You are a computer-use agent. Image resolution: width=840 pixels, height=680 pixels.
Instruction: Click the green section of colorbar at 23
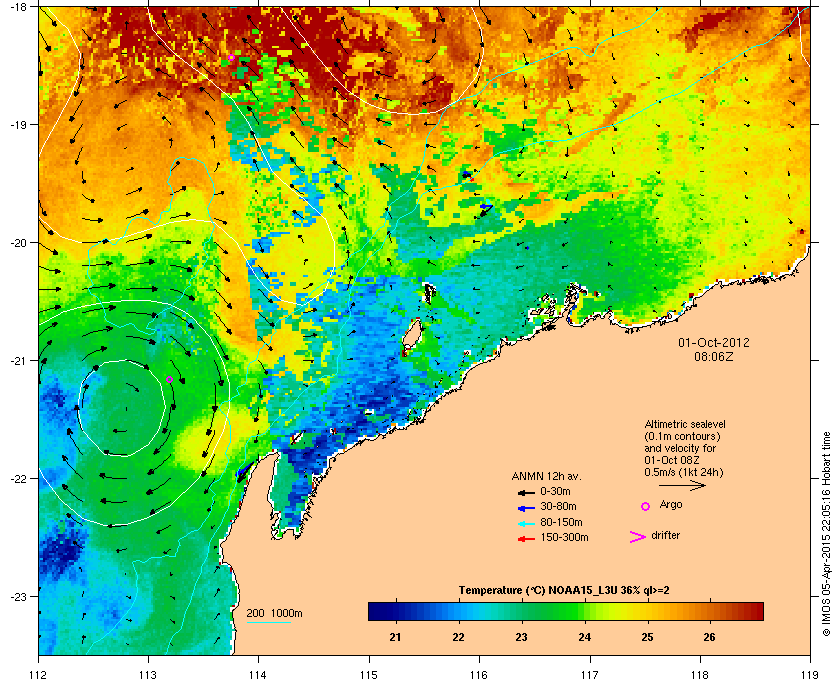coord(522,611)
